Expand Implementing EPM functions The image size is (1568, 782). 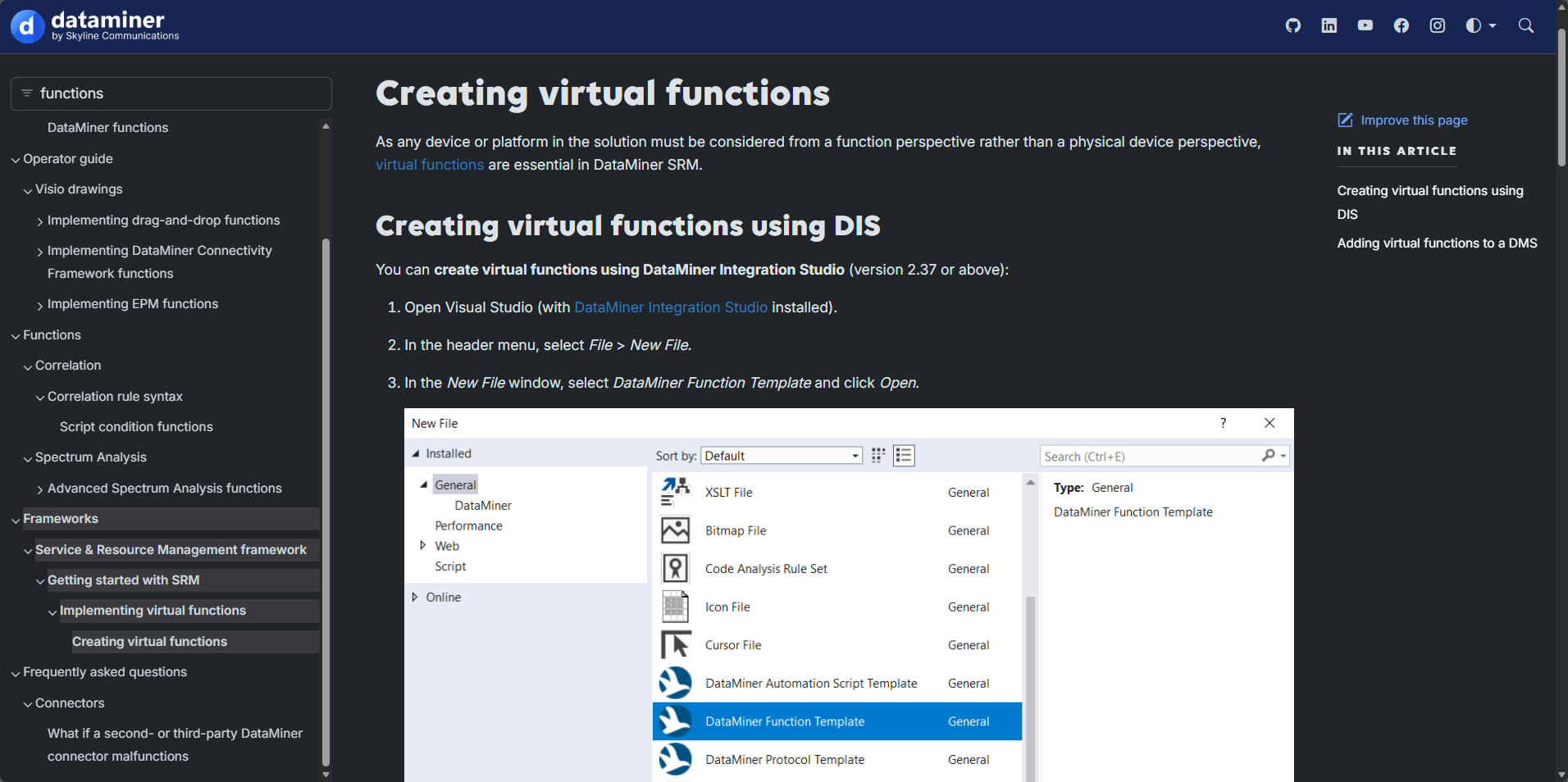40,305
